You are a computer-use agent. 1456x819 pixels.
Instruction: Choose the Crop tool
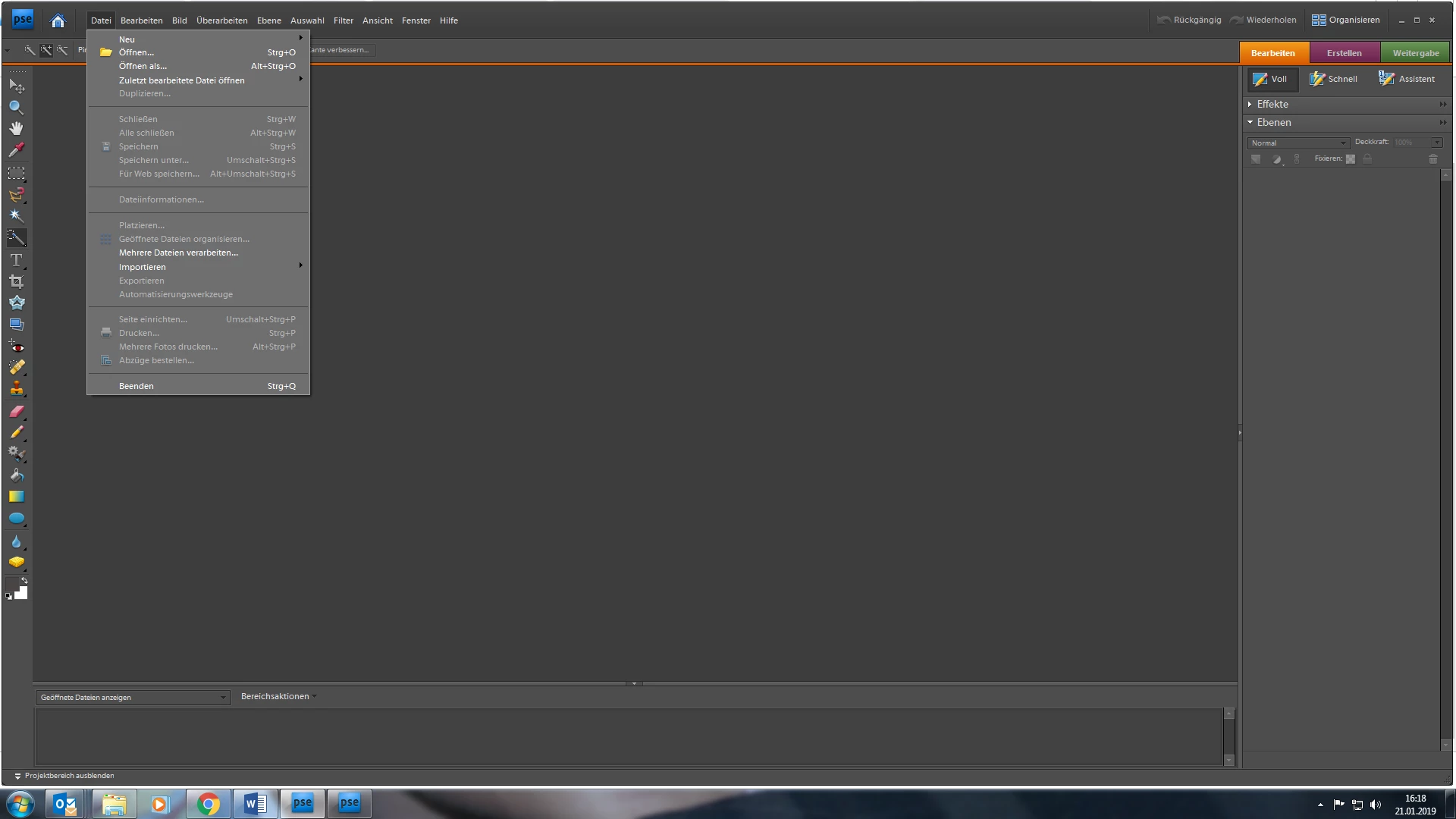(16, 281)
